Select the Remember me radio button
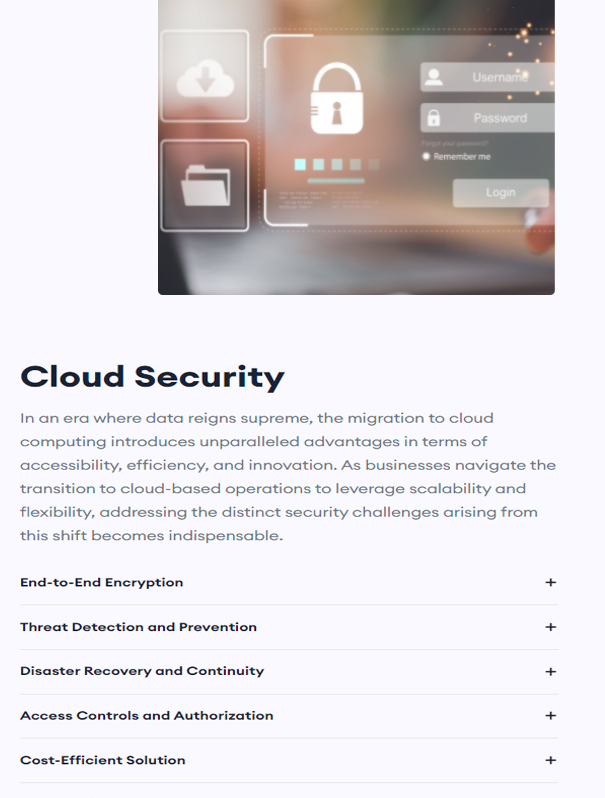Image resolution: width=605 pixels, height=798 pixels. point(426,157)
